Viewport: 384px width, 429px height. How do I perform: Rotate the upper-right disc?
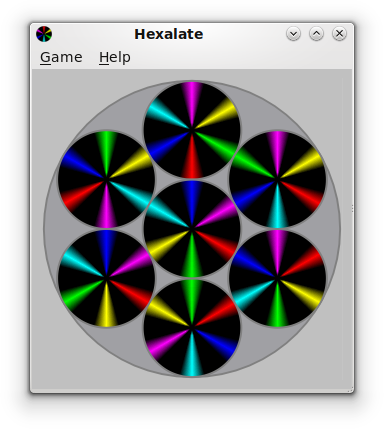pyautogui.click(x=277, y=179)
